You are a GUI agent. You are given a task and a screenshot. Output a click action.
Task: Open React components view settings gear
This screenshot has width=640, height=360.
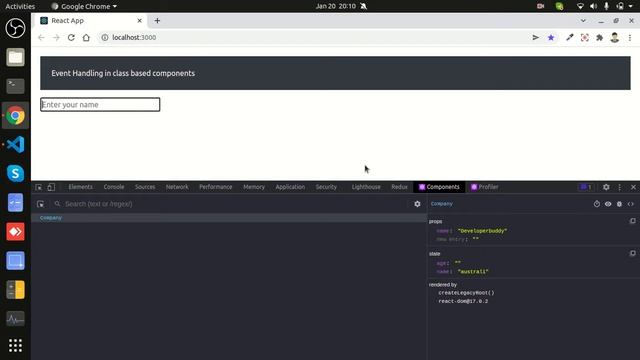point(417,204)
